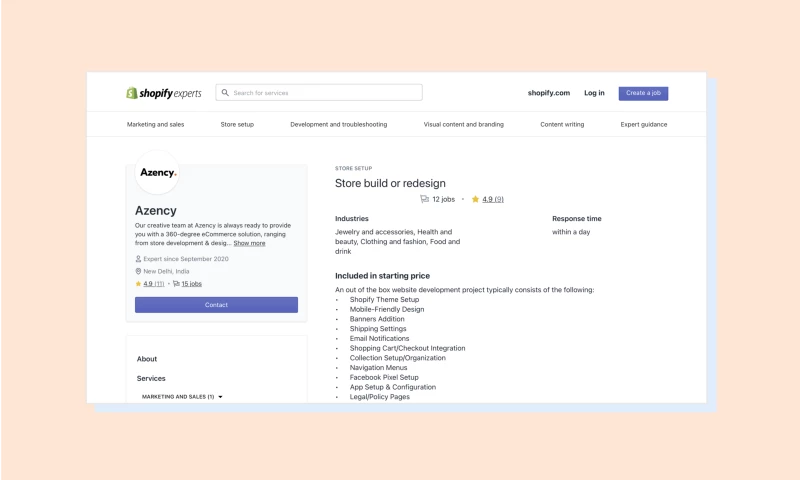800x480 pixels.
Task: Click the Azency heading
Action: 156,211
